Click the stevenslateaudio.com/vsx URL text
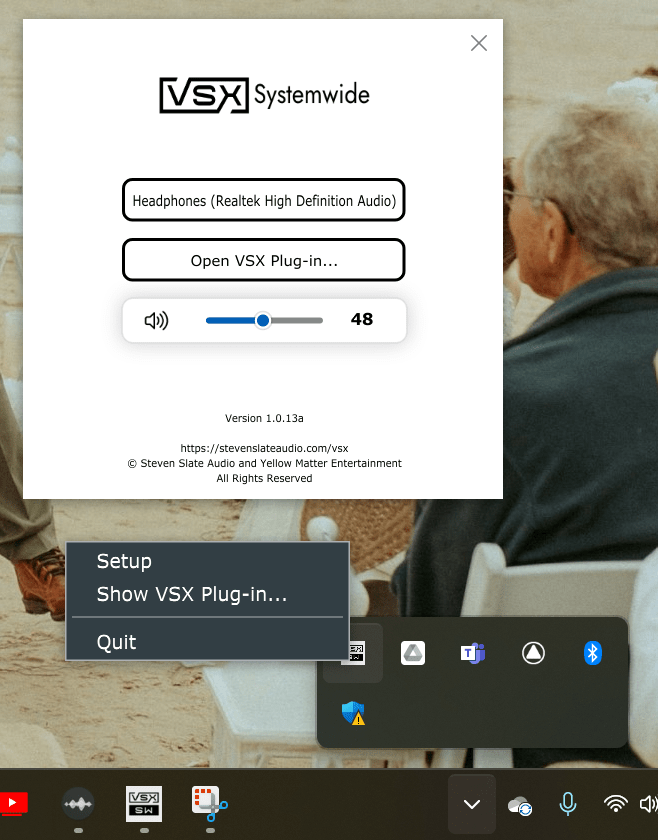 pos(264,448)
